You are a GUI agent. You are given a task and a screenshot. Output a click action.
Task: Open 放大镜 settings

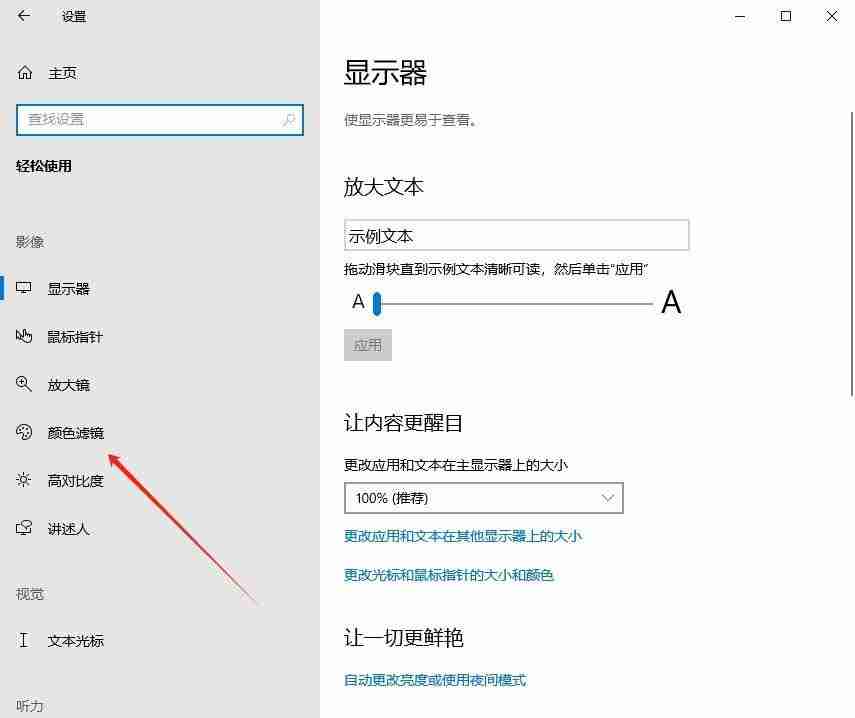point(67,384)
